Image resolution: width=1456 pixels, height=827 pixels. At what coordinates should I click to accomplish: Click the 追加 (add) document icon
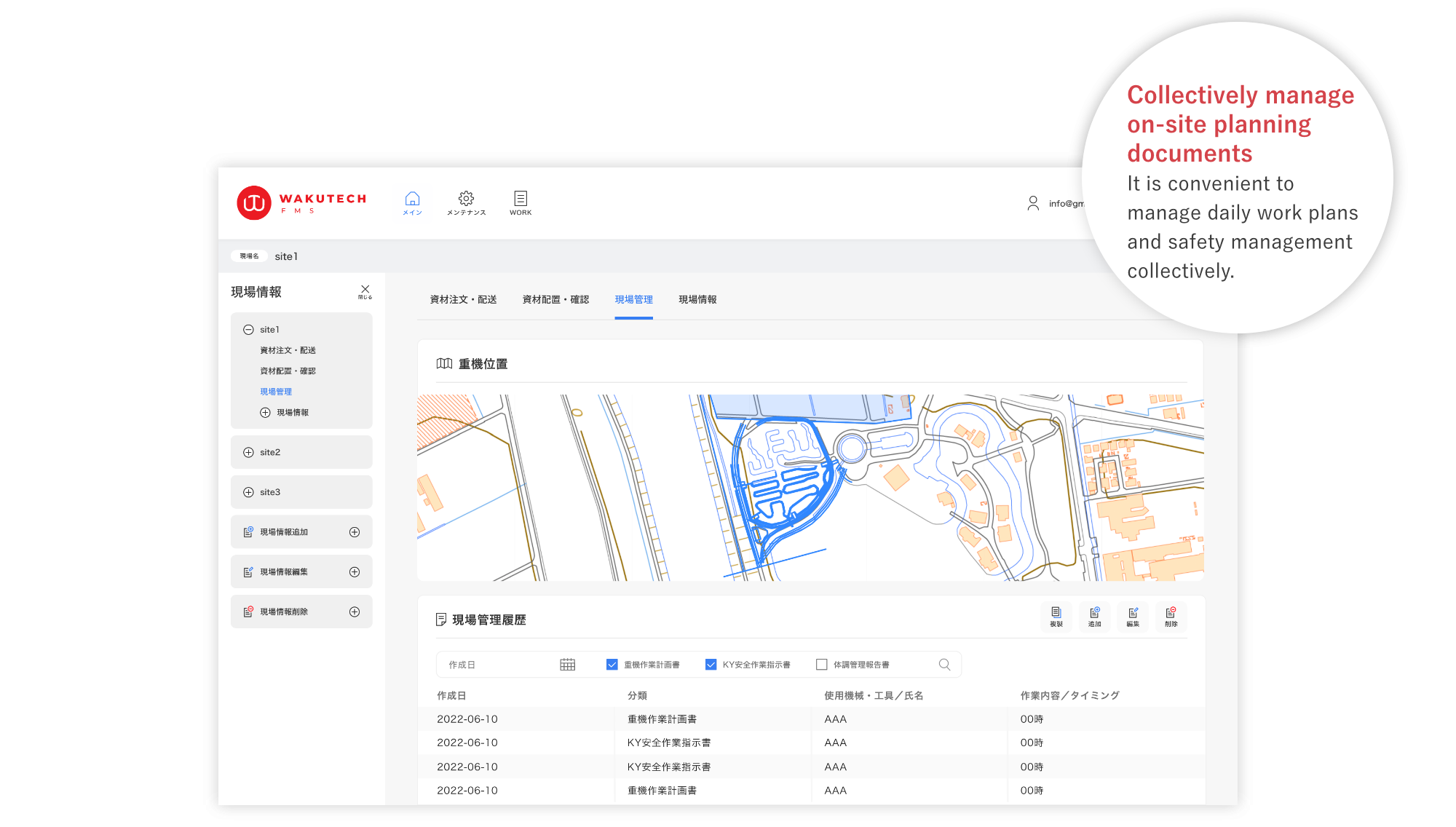[1094, 615]
